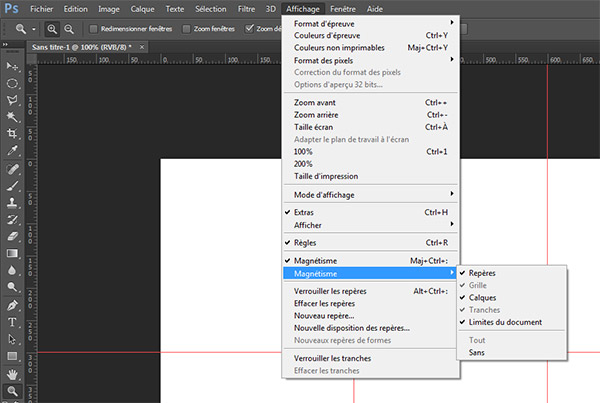Toggle Redimensionner fenêtres checkbox

(x=93, y=29)
